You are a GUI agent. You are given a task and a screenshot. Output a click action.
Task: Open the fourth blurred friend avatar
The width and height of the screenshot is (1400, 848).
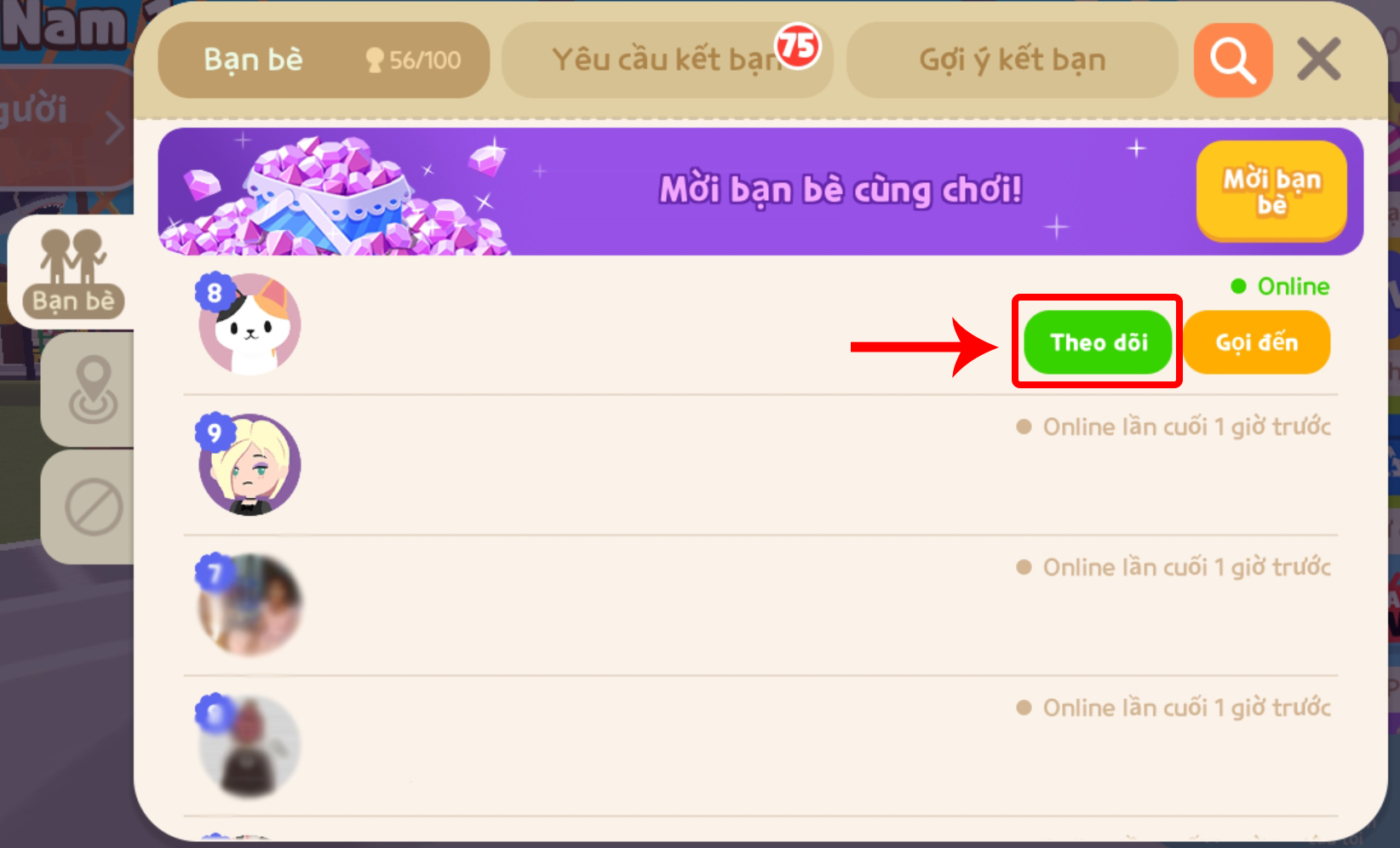pyautogui.click(x=250, y=746)
